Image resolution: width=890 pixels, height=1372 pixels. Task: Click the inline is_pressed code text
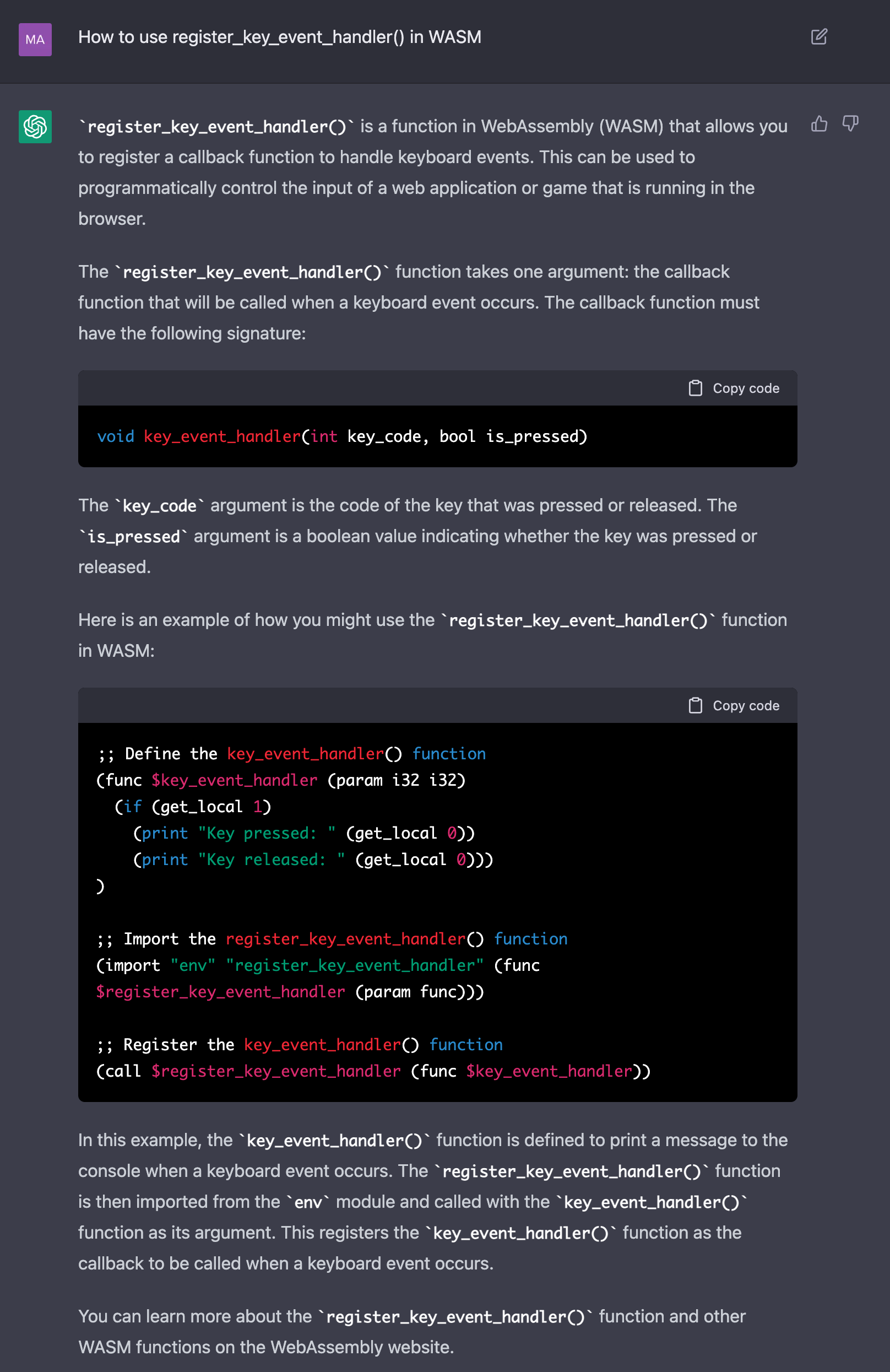tap(133, 536)
